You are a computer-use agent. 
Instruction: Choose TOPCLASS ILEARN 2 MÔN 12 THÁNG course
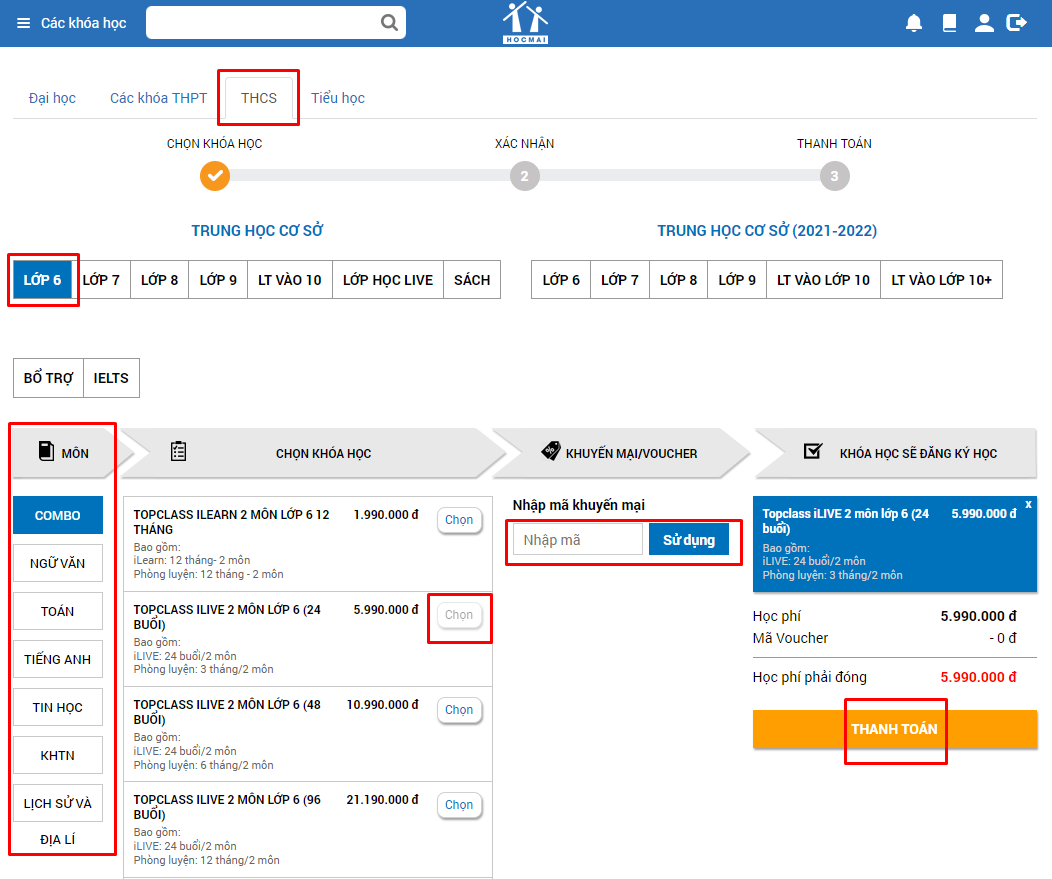(459, 520)
